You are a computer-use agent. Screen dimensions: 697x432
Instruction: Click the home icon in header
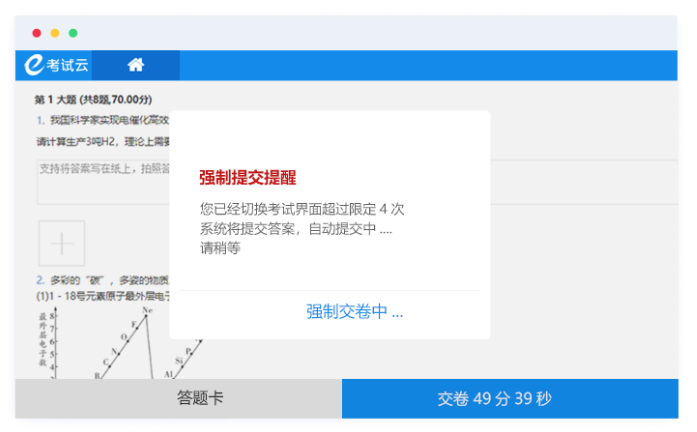[x=136, y=65]
